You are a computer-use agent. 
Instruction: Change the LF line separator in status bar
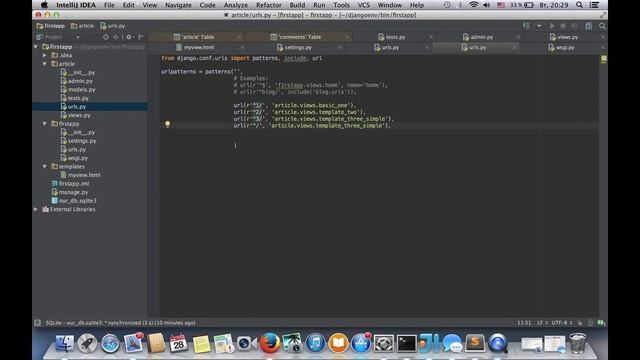pos(542,323)
